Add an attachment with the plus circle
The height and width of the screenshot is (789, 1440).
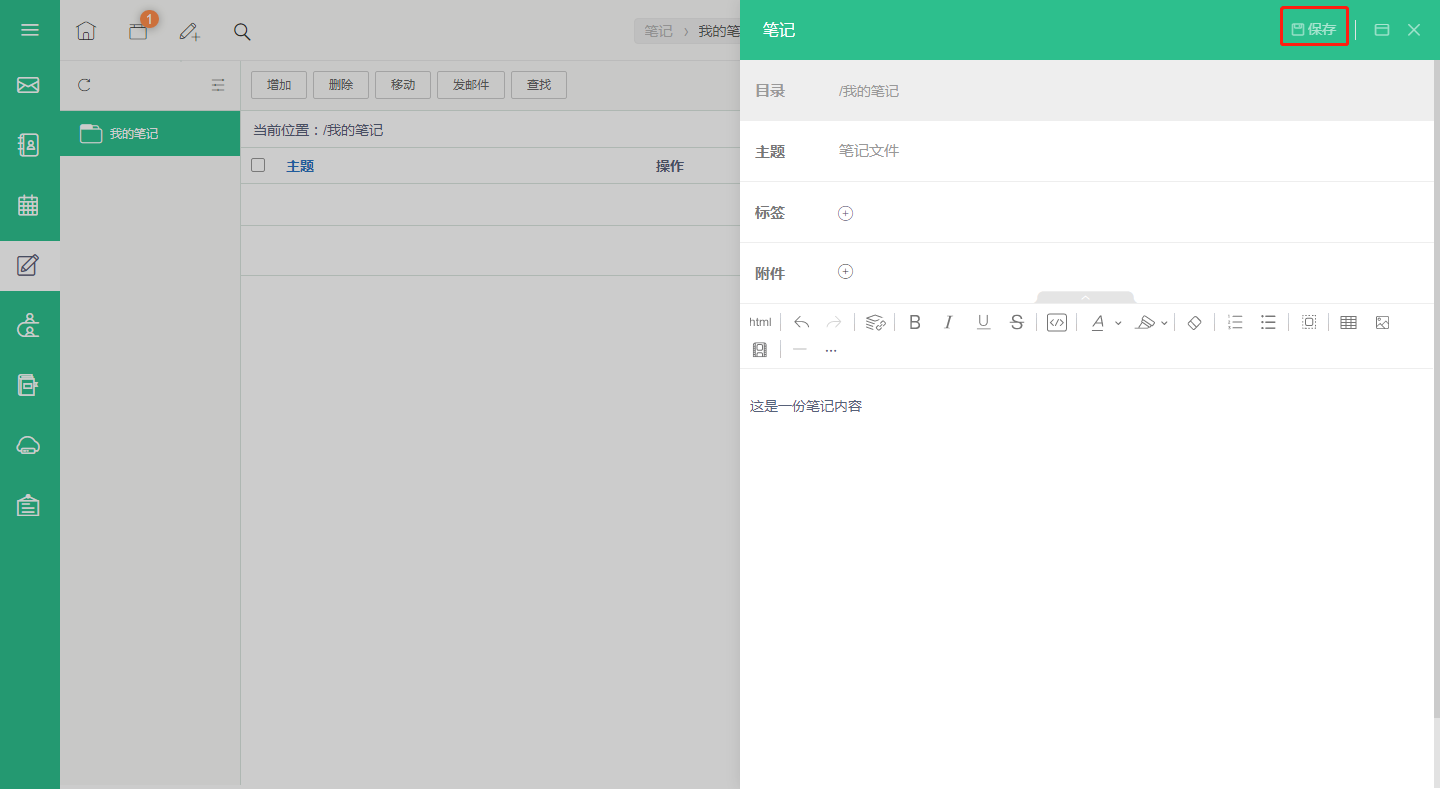click(x=845, y=272)
